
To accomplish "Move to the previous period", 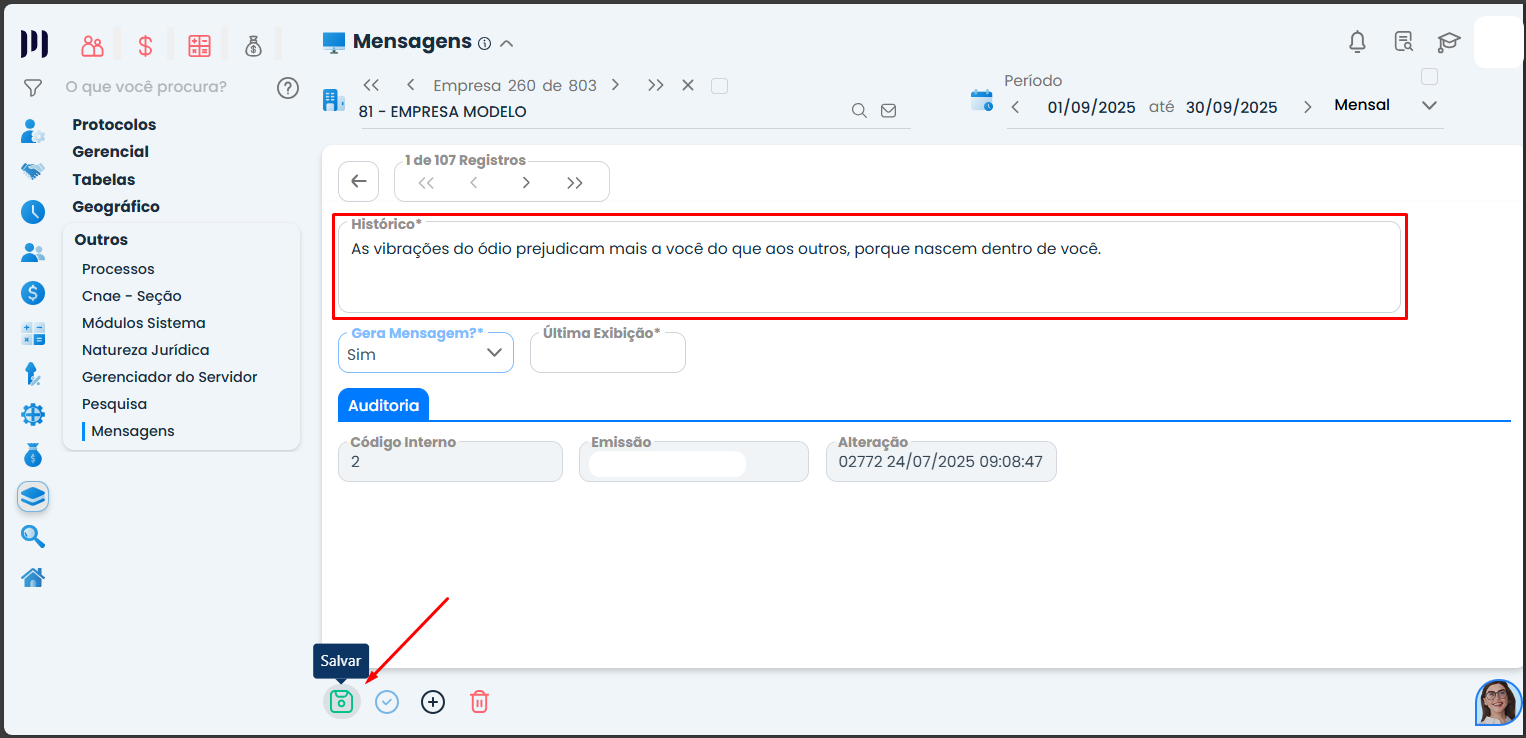I will [1016, 107].
